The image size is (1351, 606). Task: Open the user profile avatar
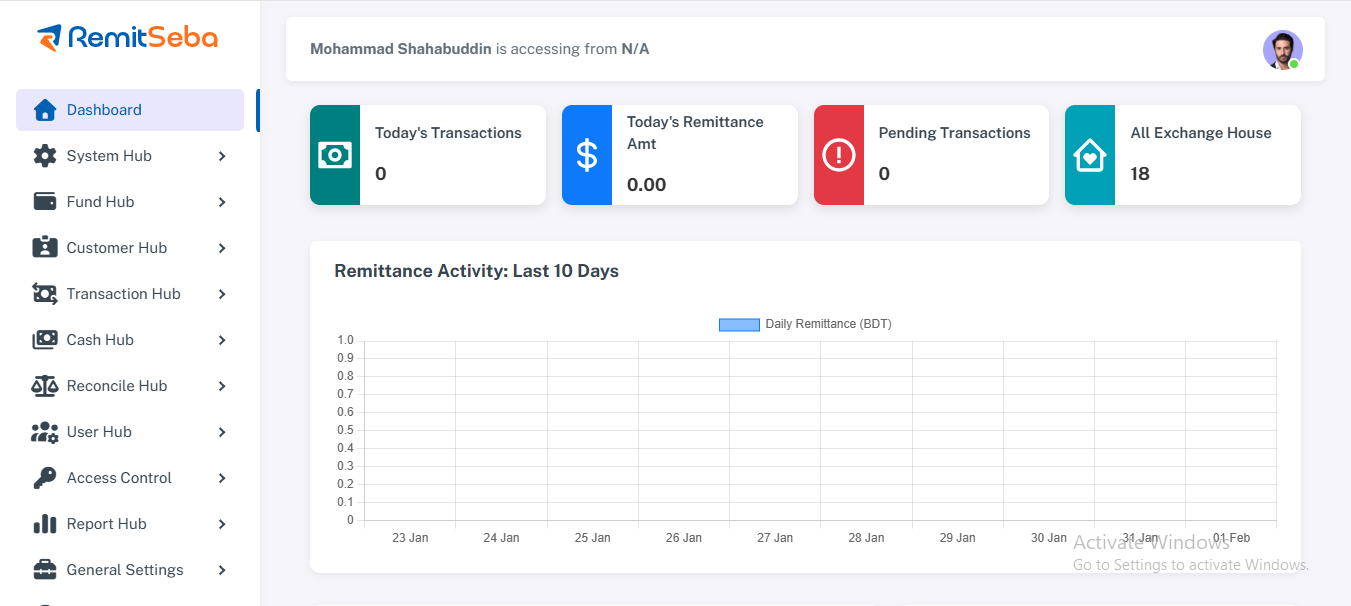1282,50
